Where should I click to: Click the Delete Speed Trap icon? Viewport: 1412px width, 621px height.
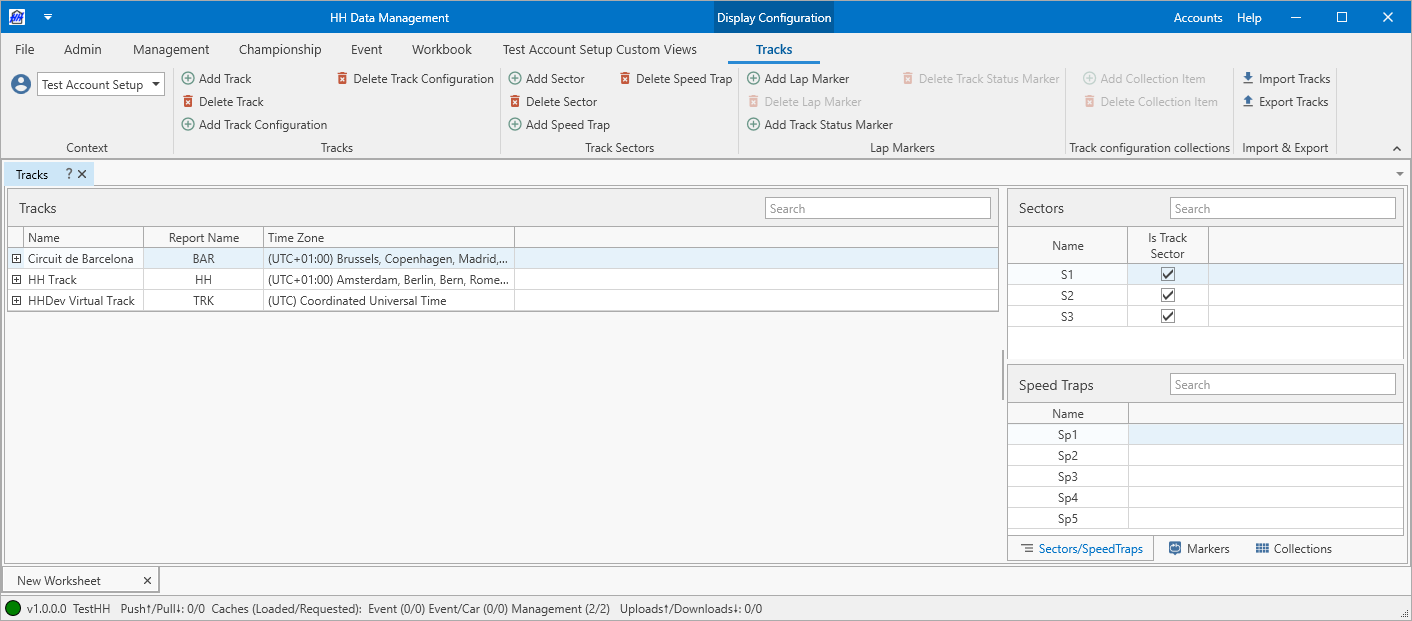pos(625,79)
